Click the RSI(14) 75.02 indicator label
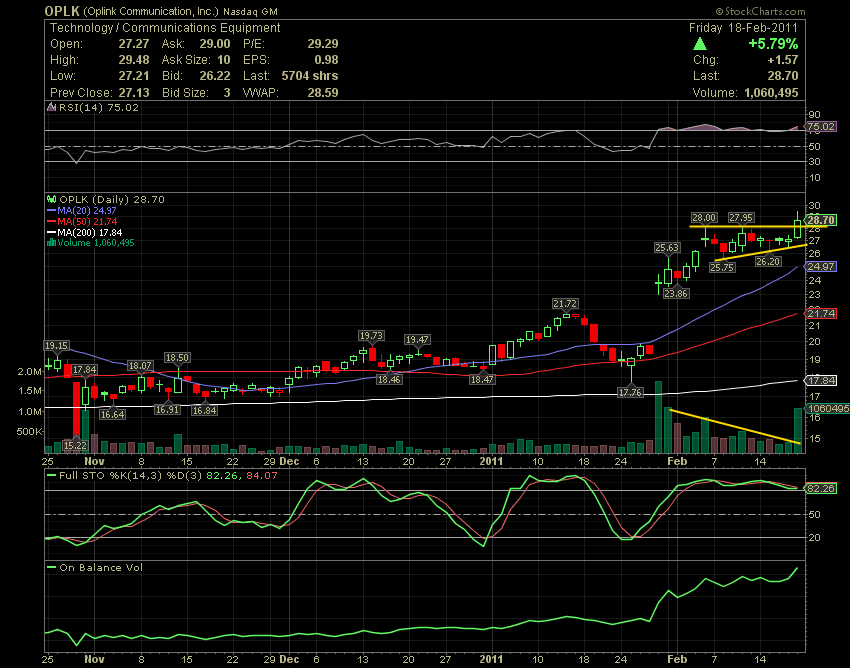The height and width of the screenshot is (668, 850). pyautogui.click(x=99, y=107)
